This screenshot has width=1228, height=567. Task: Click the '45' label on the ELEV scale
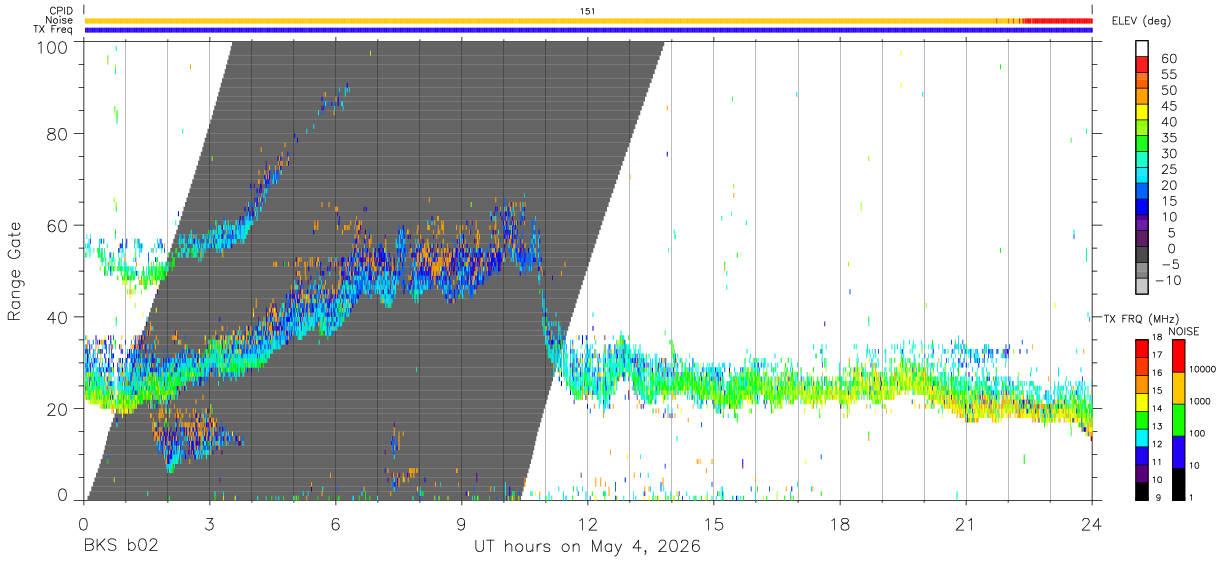1168,107
